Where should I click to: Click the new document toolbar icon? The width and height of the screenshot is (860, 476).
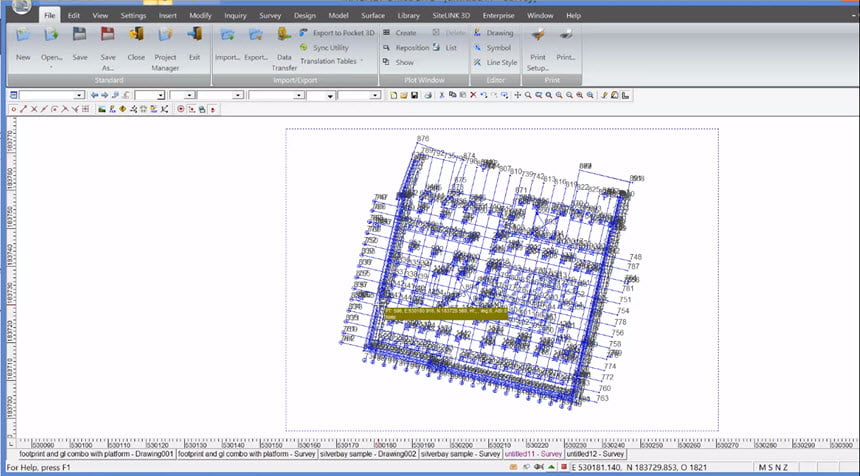[x=393, y=95]
